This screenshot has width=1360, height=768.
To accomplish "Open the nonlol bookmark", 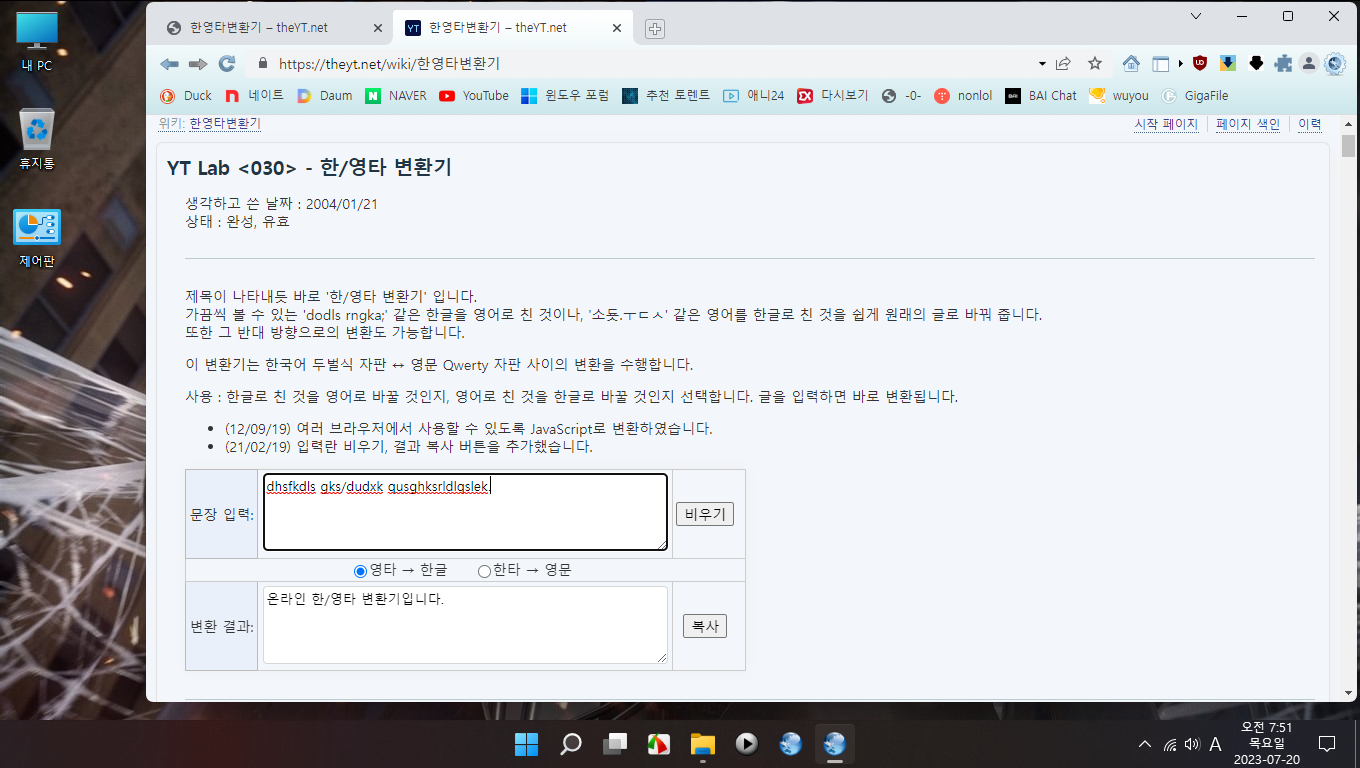I will (x=964, y=96).
